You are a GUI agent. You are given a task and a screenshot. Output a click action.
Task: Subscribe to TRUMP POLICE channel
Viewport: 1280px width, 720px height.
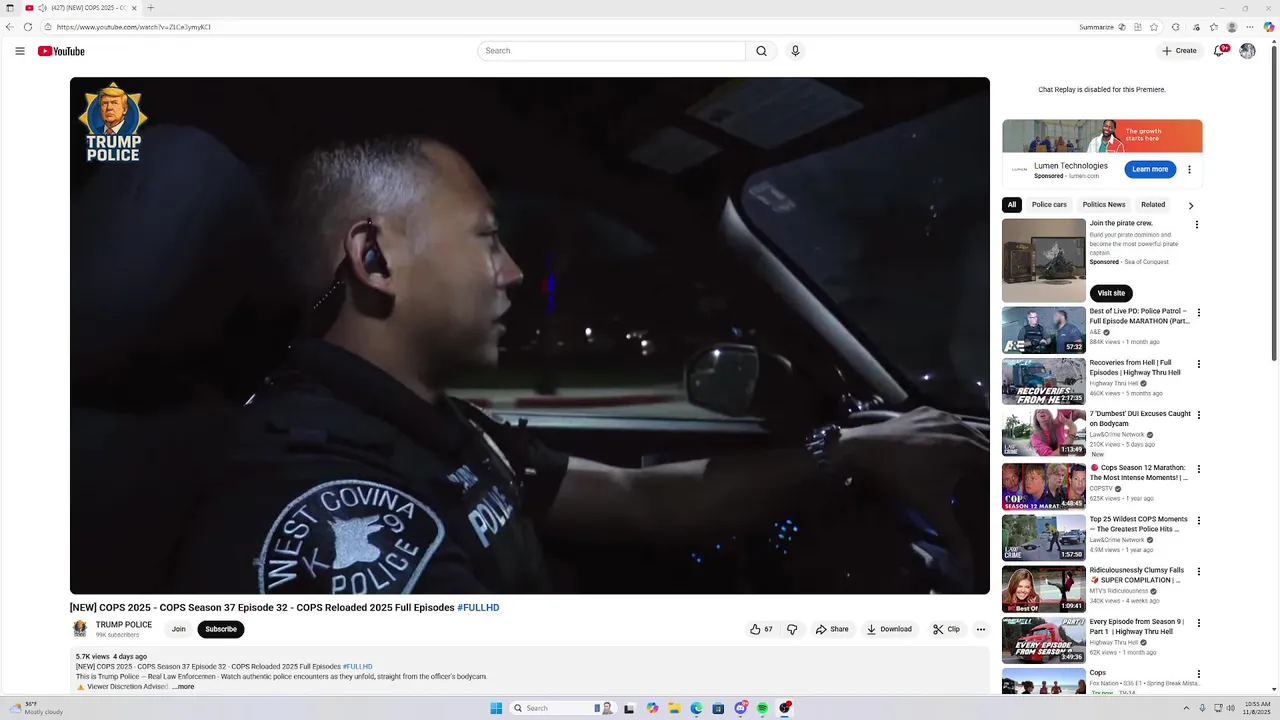coord(221,629)
